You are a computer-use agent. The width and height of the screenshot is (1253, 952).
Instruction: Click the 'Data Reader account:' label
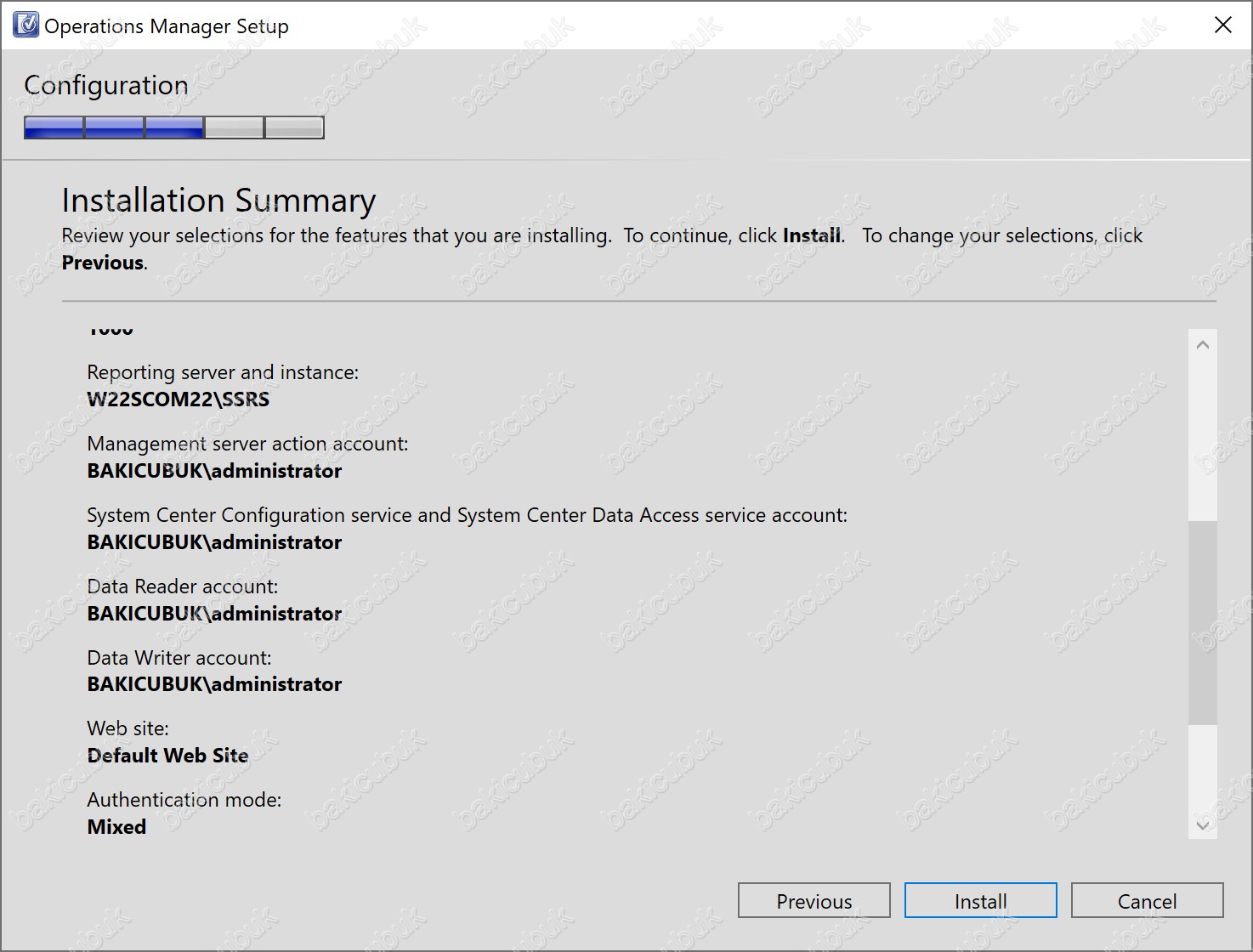182,586
